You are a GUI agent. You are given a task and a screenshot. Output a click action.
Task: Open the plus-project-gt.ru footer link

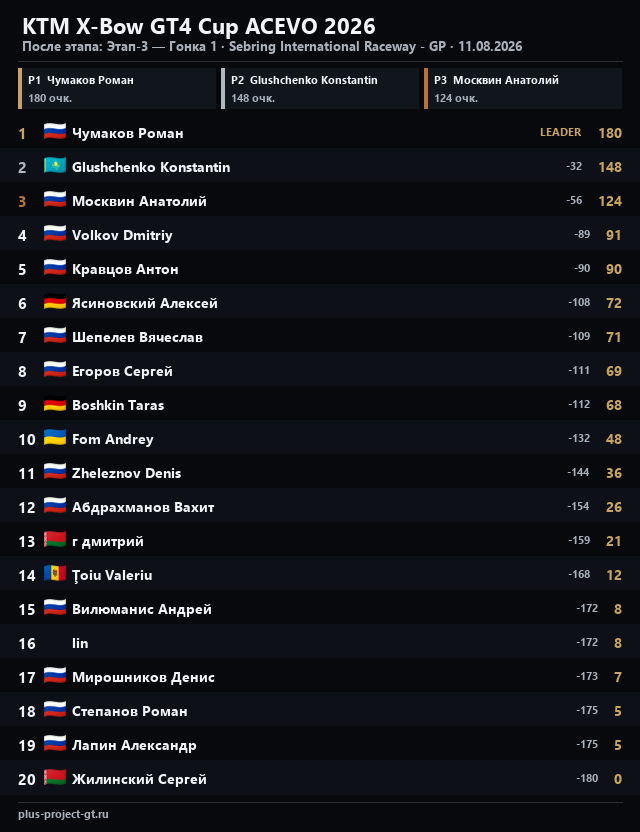63,814
